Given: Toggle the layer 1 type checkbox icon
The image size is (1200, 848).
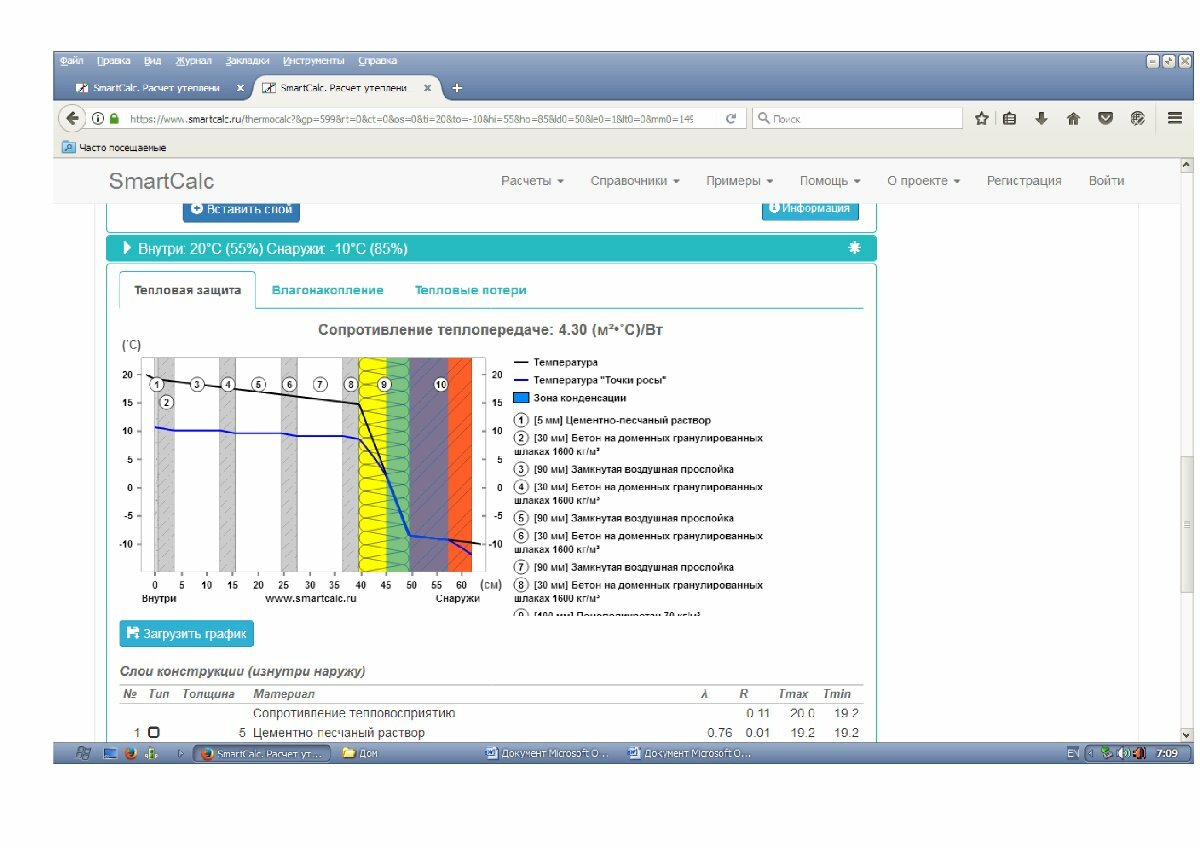Looking at the screenshot, I should click(154, 733).
